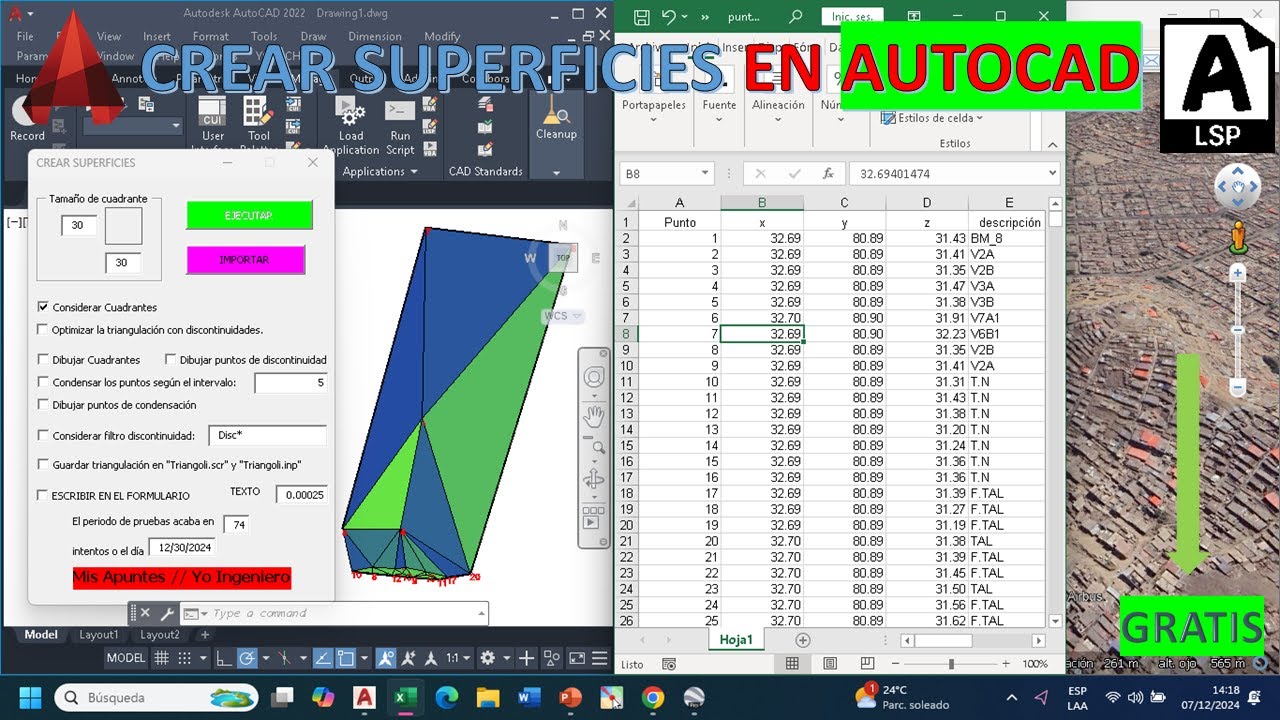Click Disc* filter text field
The width and height of the screenshot is (1280, 720).
pos(267,435)
